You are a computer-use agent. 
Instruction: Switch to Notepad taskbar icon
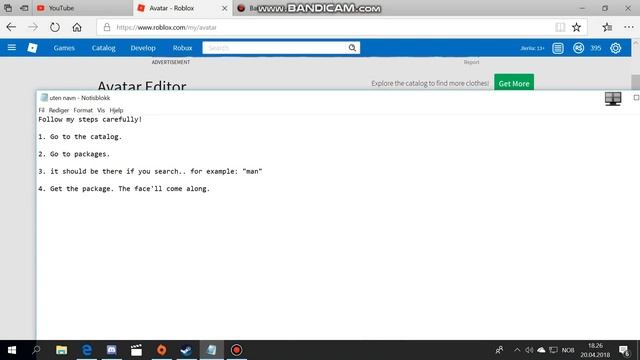pyautogui.click(x=211, y=350)
